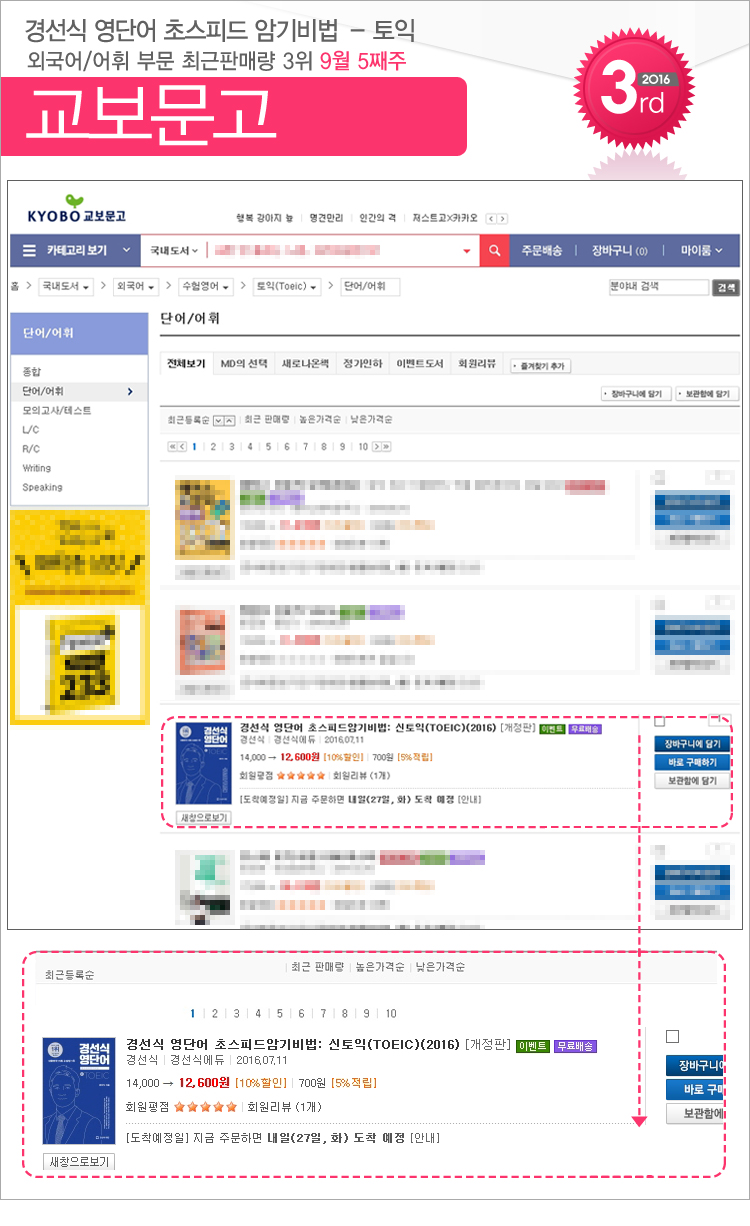Viewport: 750px width, 1226px height.
Task: Go to next headline using right arrow
Action: coord(502,218)
